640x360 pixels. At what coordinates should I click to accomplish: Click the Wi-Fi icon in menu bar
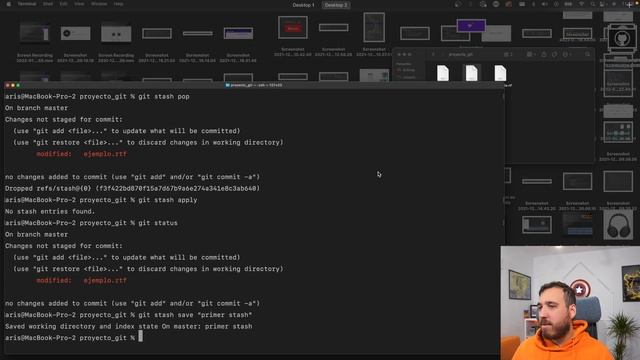coord(582,4)
